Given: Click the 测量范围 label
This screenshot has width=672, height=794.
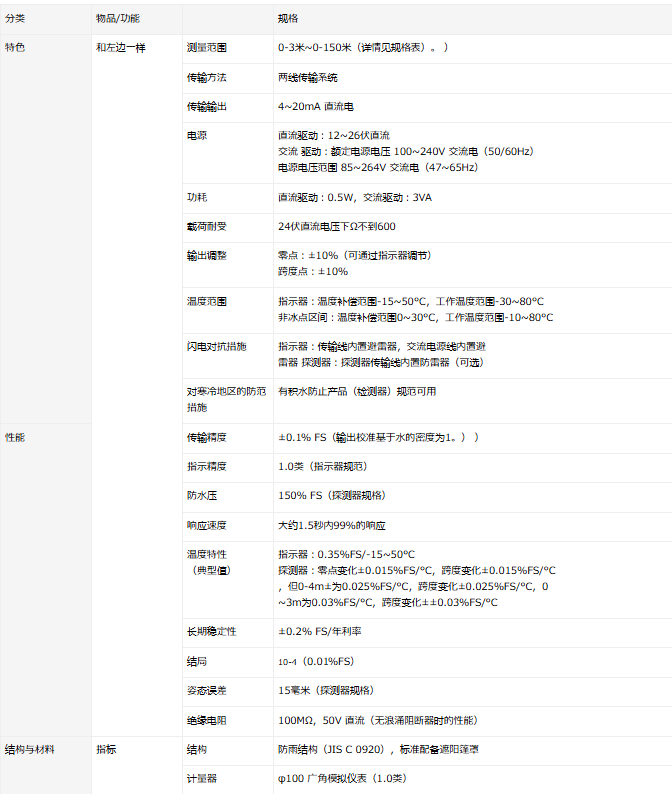Looking at the screenshot, I should (207, 48).
